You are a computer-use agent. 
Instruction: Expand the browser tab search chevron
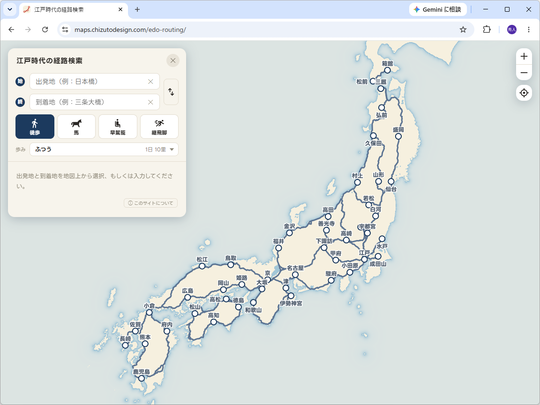10,10
